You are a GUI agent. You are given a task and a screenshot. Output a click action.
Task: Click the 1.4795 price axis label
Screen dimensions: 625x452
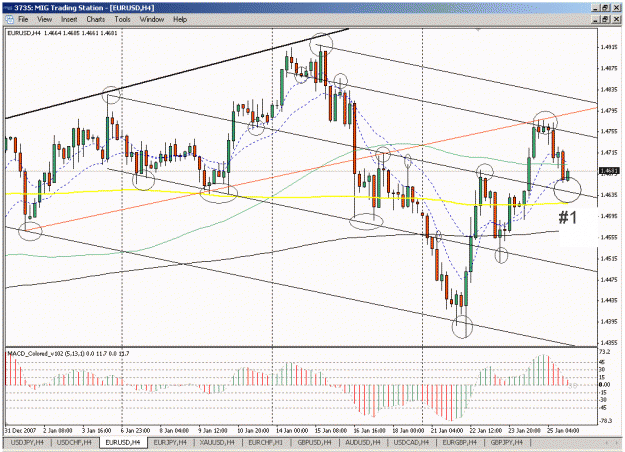coord(608,111)
